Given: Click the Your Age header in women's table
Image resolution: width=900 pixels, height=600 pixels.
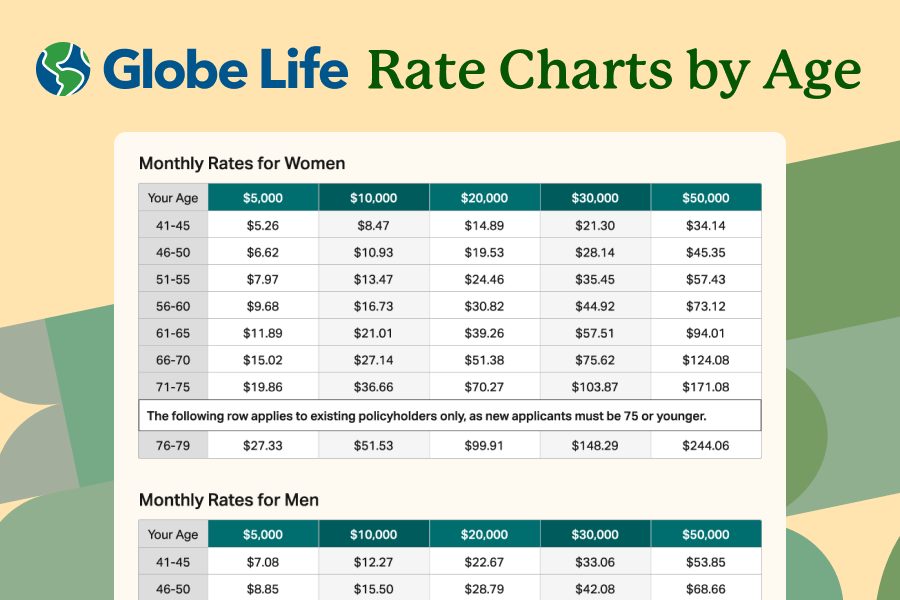Looking at the screenshot, I should click(x=173, y=198).
